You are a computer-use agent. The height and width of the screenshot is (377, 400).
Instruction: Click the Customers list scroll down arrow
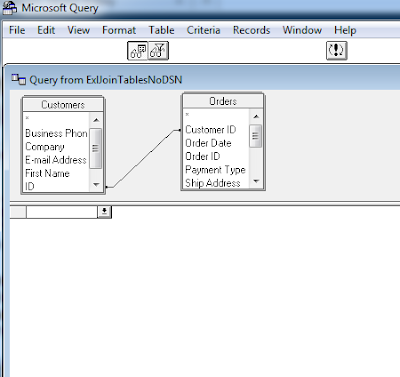[96, 184]
